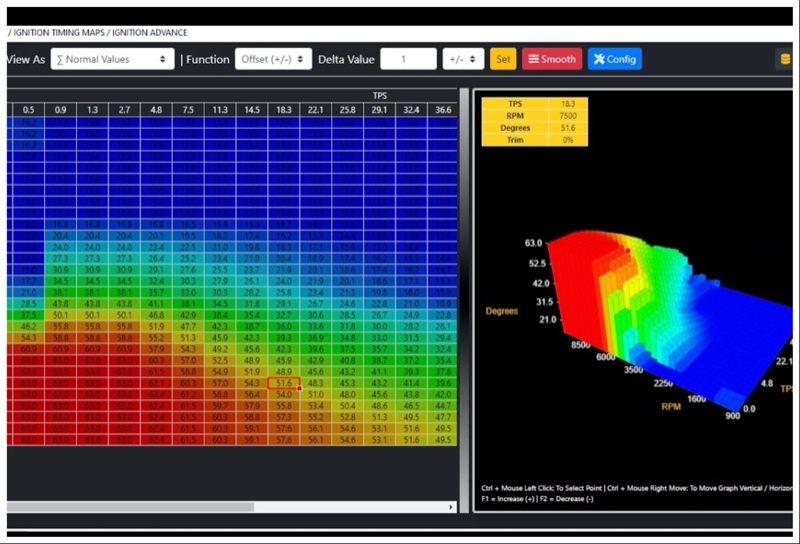Click in the Delta Value input field
800x544 pixels.
[x=408, y=59]
